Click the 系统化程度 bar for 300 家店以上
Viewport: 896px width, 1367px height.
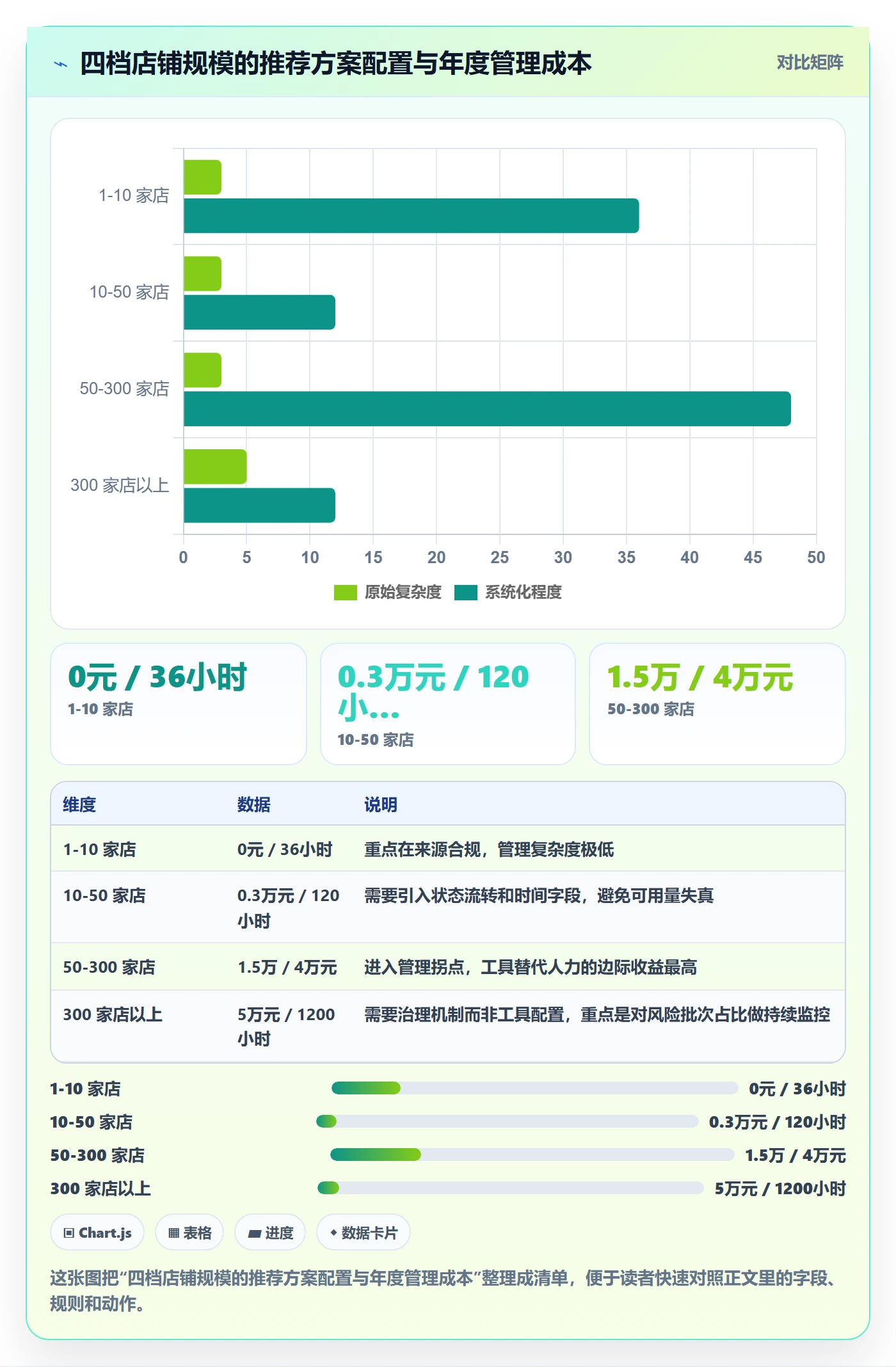(x=259, y=506)
